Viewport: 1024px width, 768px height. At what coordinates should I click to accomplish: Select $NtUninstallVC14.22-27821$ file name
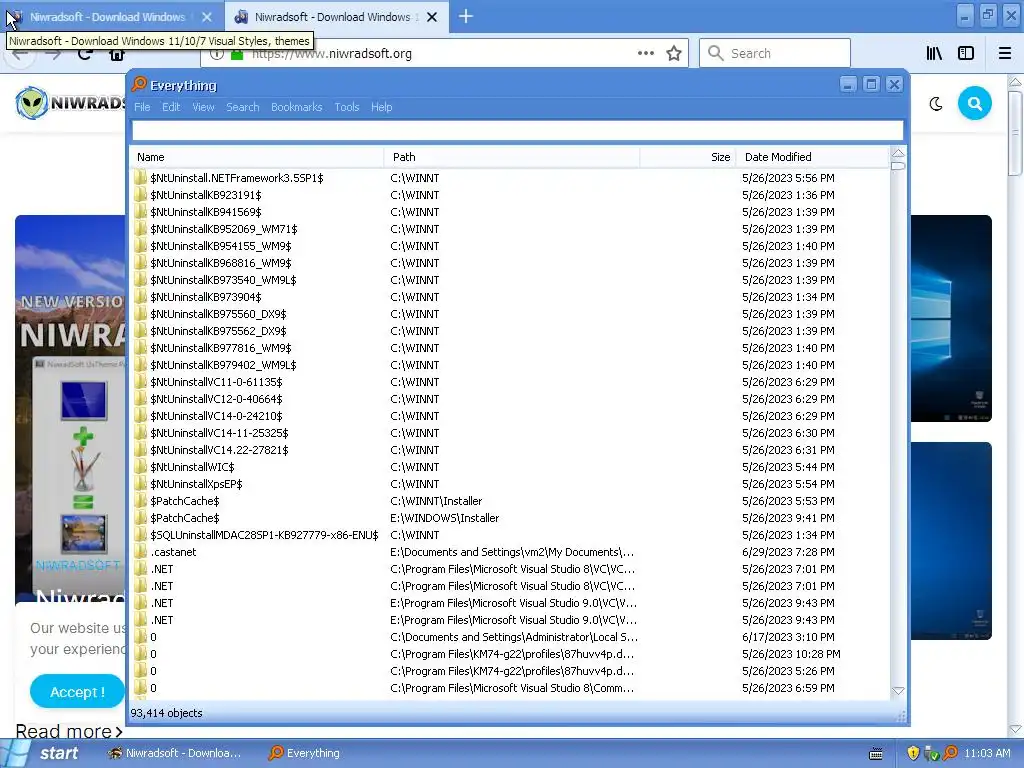click(219, 449)
